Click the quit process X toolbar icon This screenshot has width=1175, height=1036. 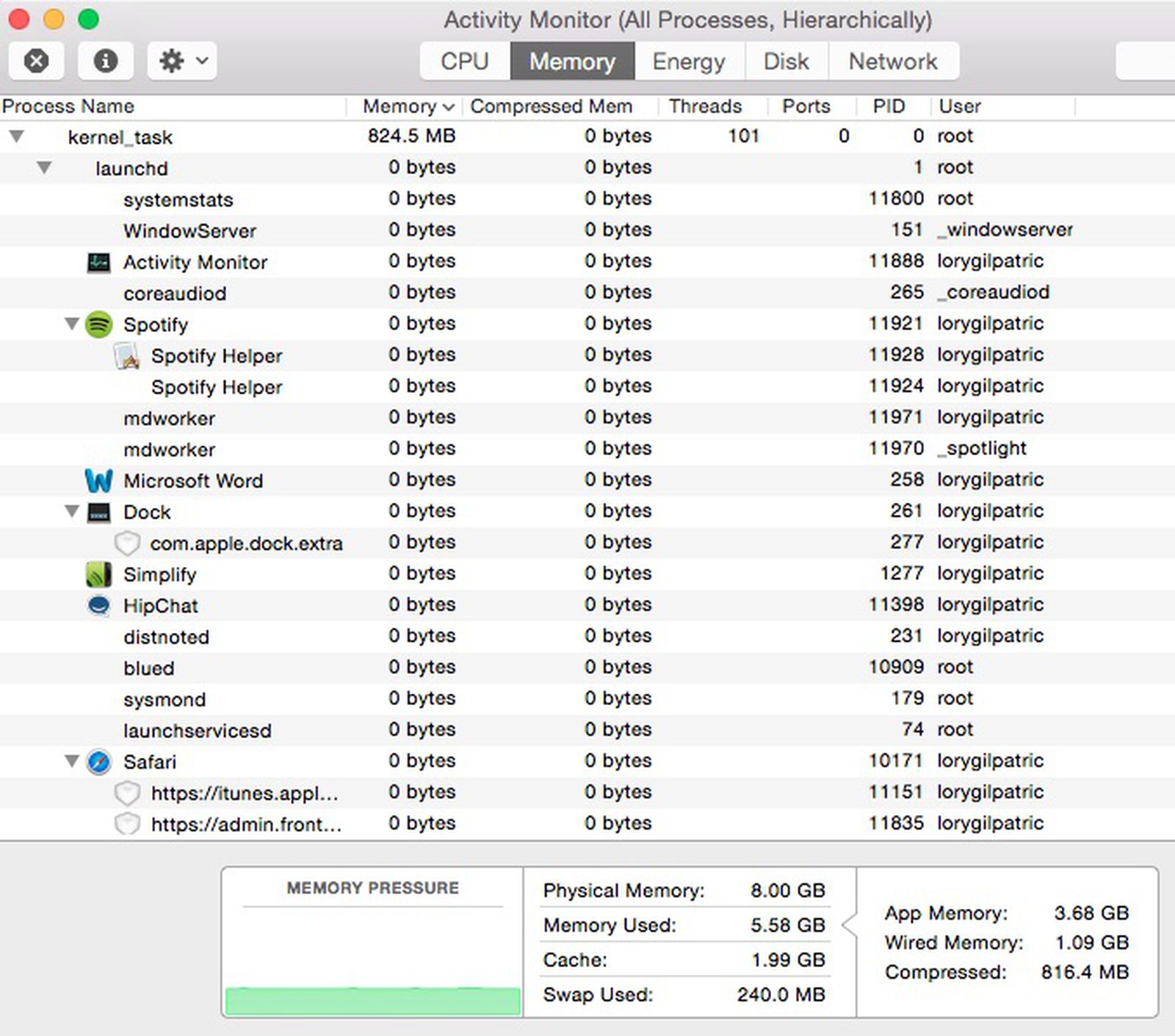[x=36, y=61]
